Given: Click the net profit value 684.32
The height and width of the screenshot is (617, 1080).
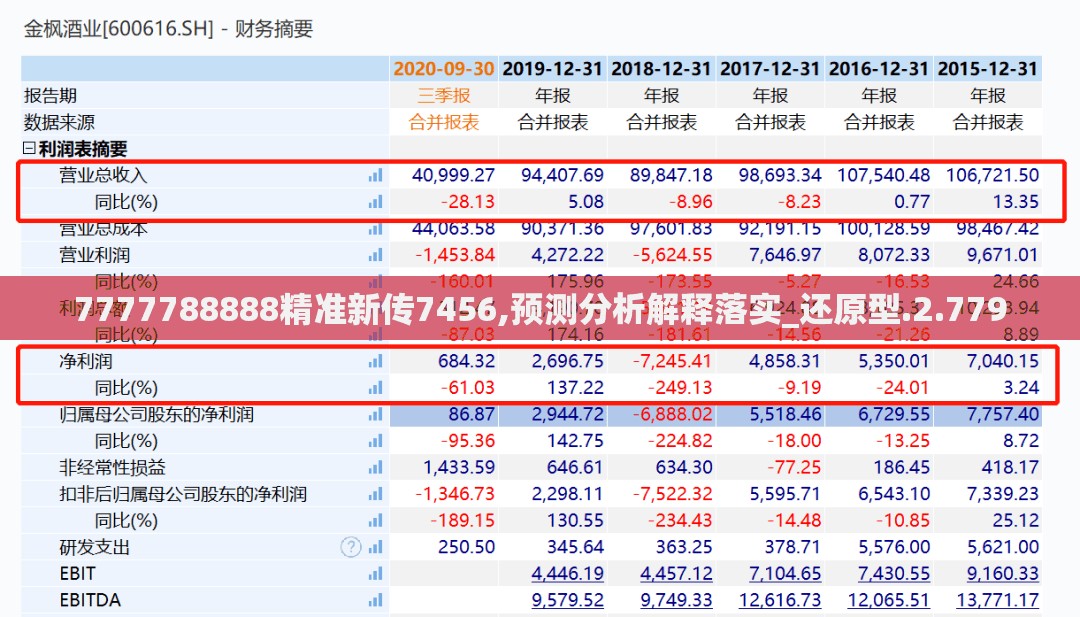Looking at the screenshot, I should click(466, 362).
